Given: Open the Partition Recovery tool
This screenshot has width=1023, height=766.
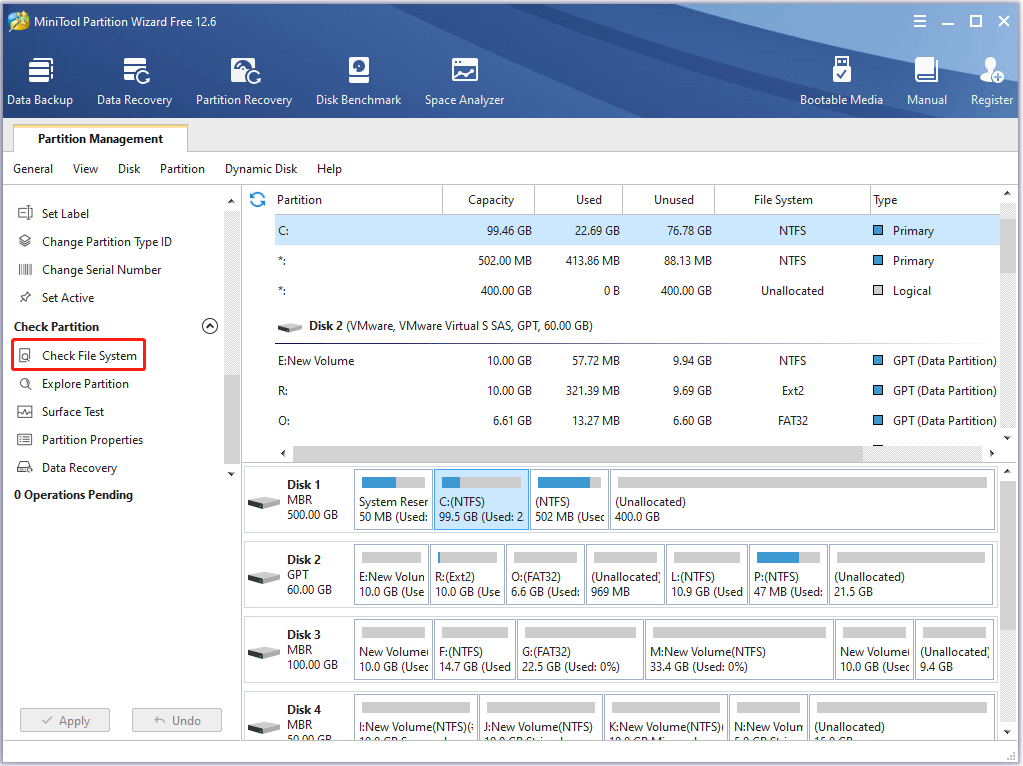Looking at the screenshot, I should [244, 80].
